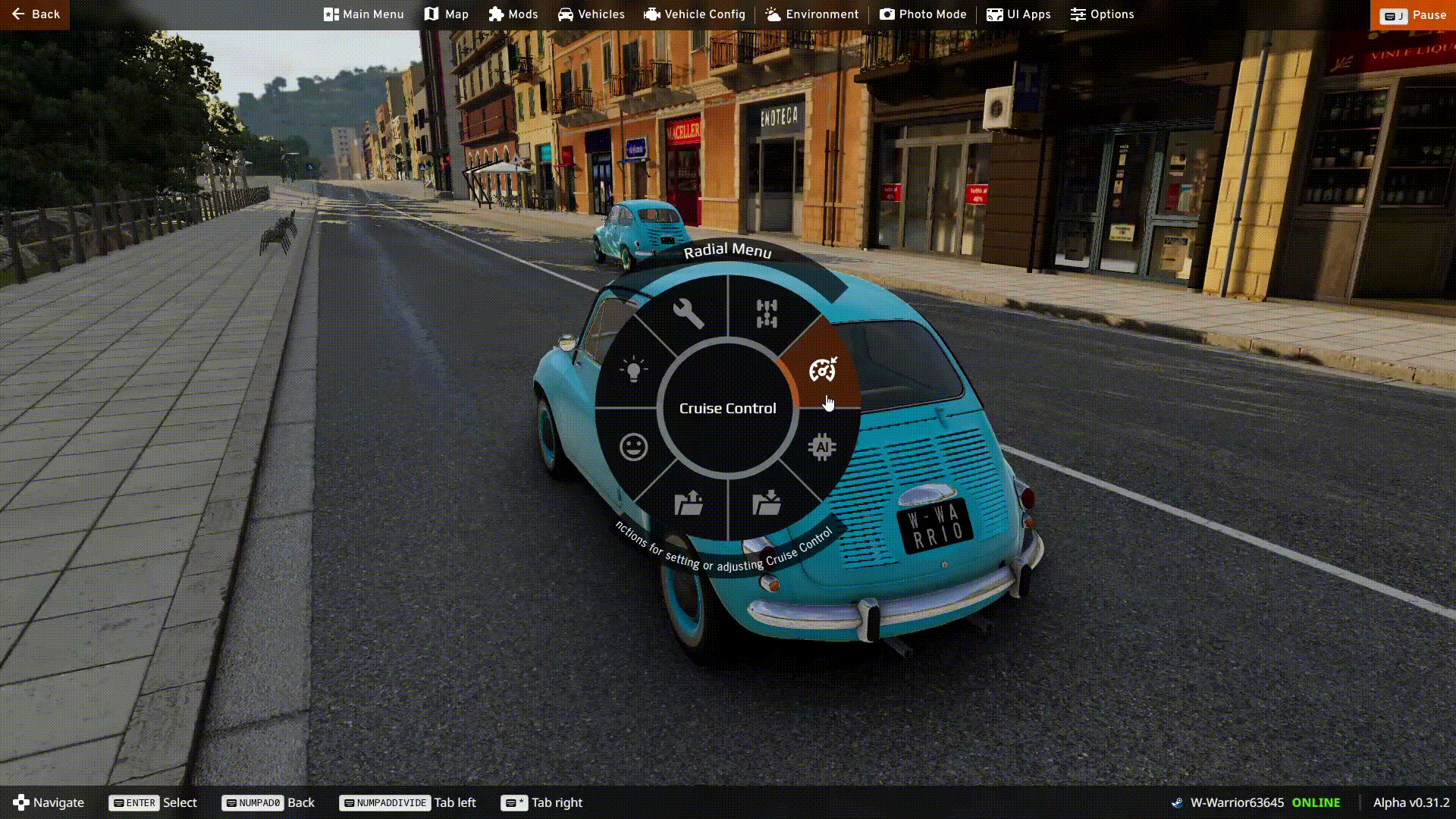
Task: Open the Environment menu
Action: click(x=811, y=14)
